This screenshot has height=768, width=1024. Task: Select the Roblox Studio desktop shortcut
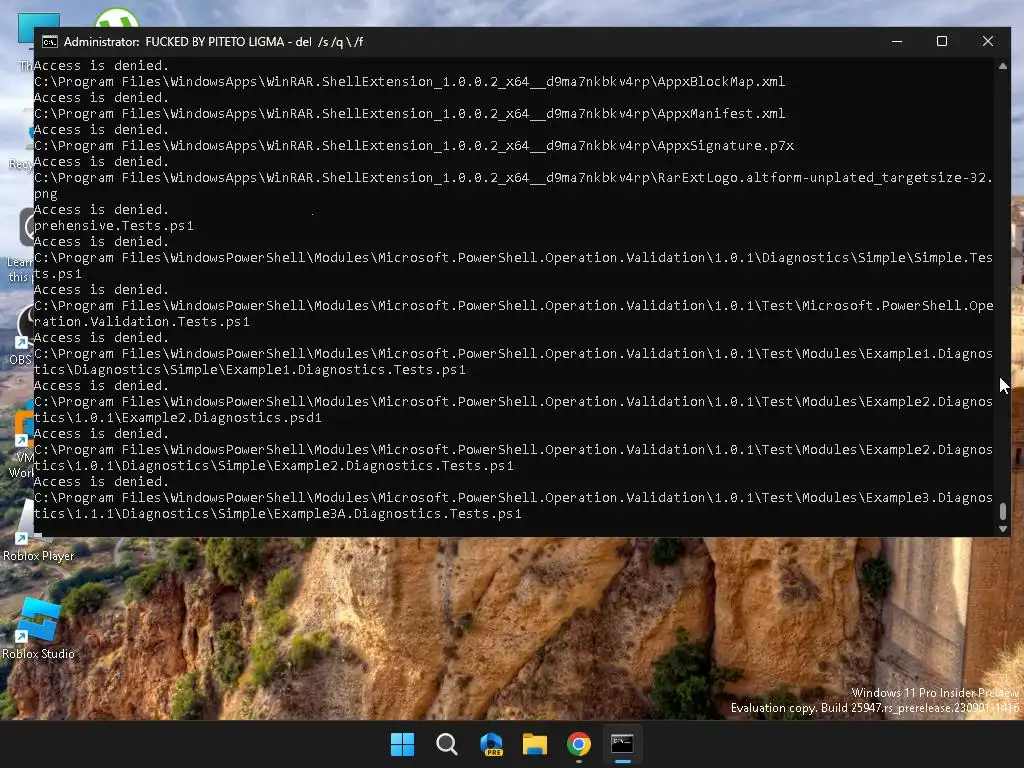pyautogui.click(x=38, y=630)
